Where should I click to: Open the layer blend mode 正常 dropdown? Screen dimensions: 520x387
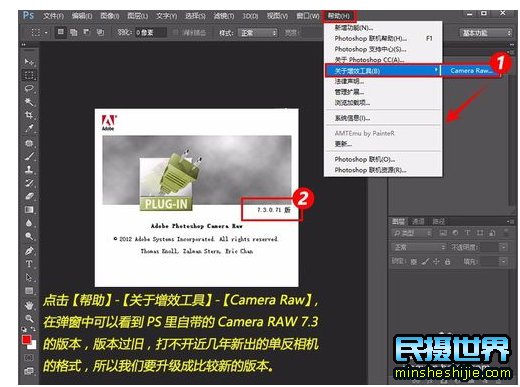click(x=419, y=247)
